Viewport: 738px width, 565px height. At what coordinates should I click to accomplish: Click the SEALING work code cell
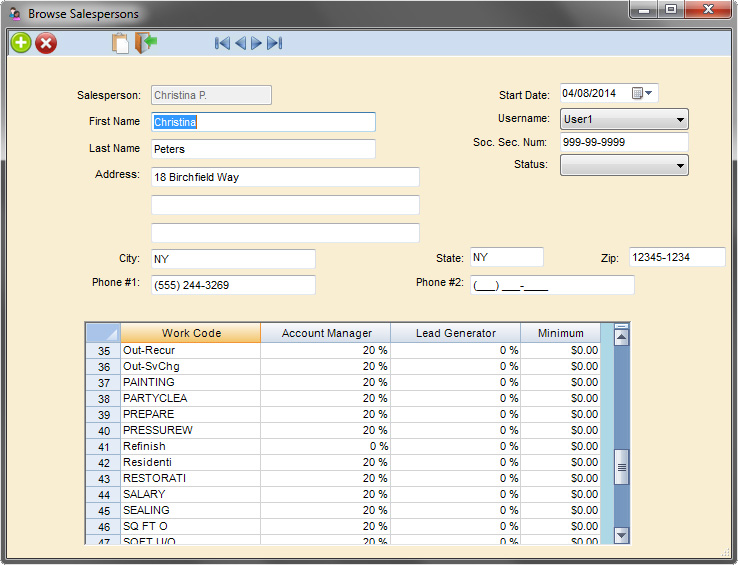(x=191, y=511)
